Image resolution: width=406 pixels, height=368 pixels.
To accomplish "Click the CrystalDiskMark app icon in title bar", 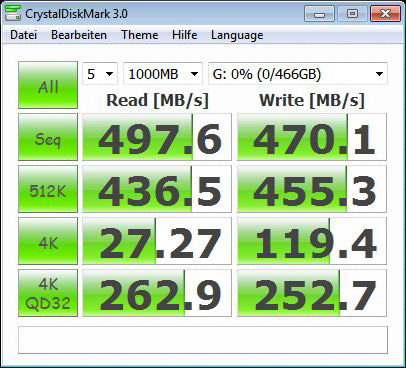I will pyautogui.click(x=13, y=13).
